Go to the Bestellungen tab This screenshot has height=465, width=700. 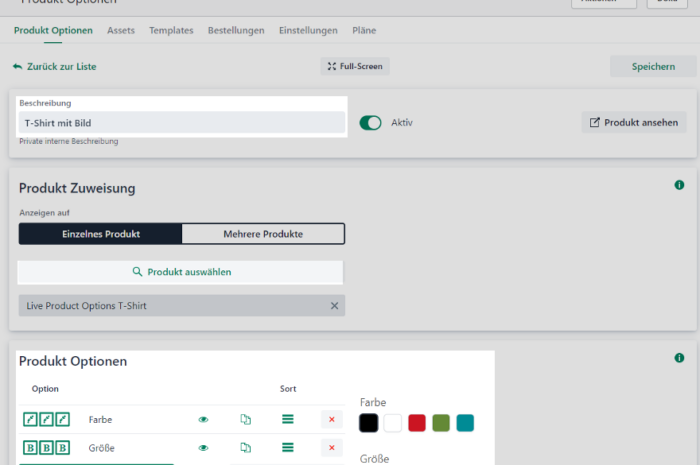click(x=236, y=30)
